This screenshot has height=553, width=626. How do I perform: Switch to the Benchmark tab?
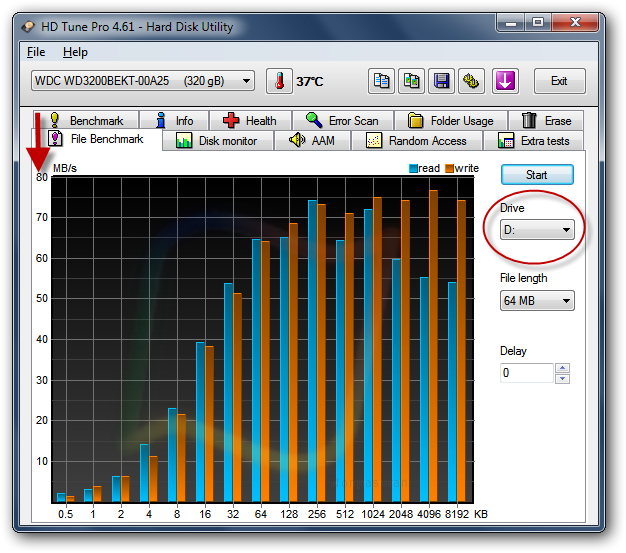click(x=86, y=120)
